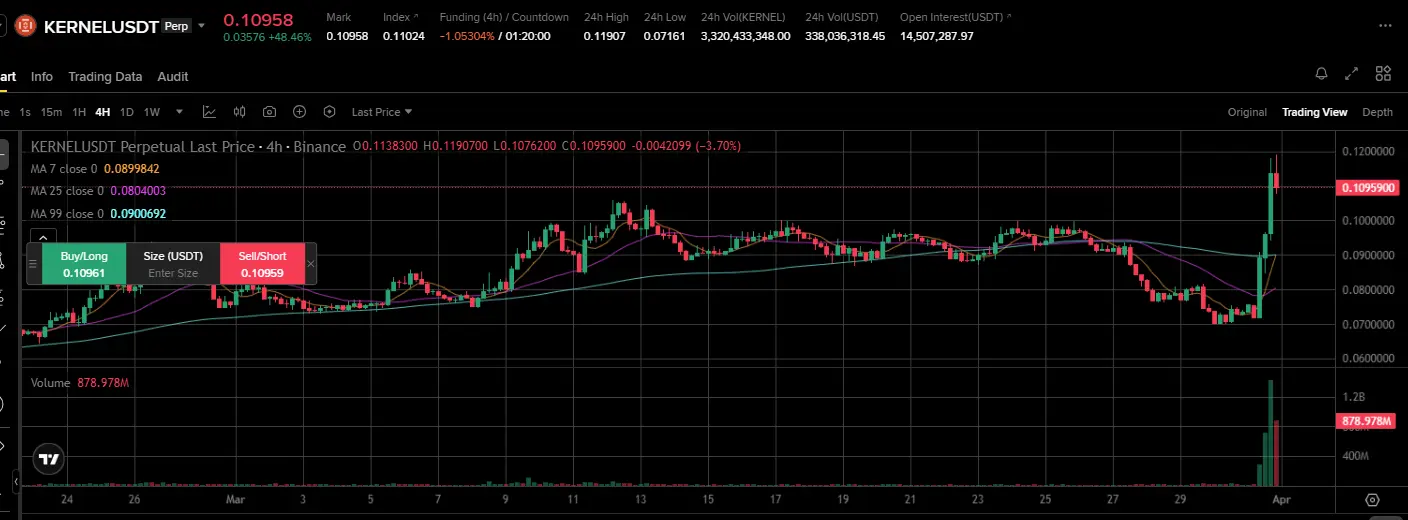Click the Index price 0.11024 value
Viewport: 1408px width, 520px height.
pos(404,36)
